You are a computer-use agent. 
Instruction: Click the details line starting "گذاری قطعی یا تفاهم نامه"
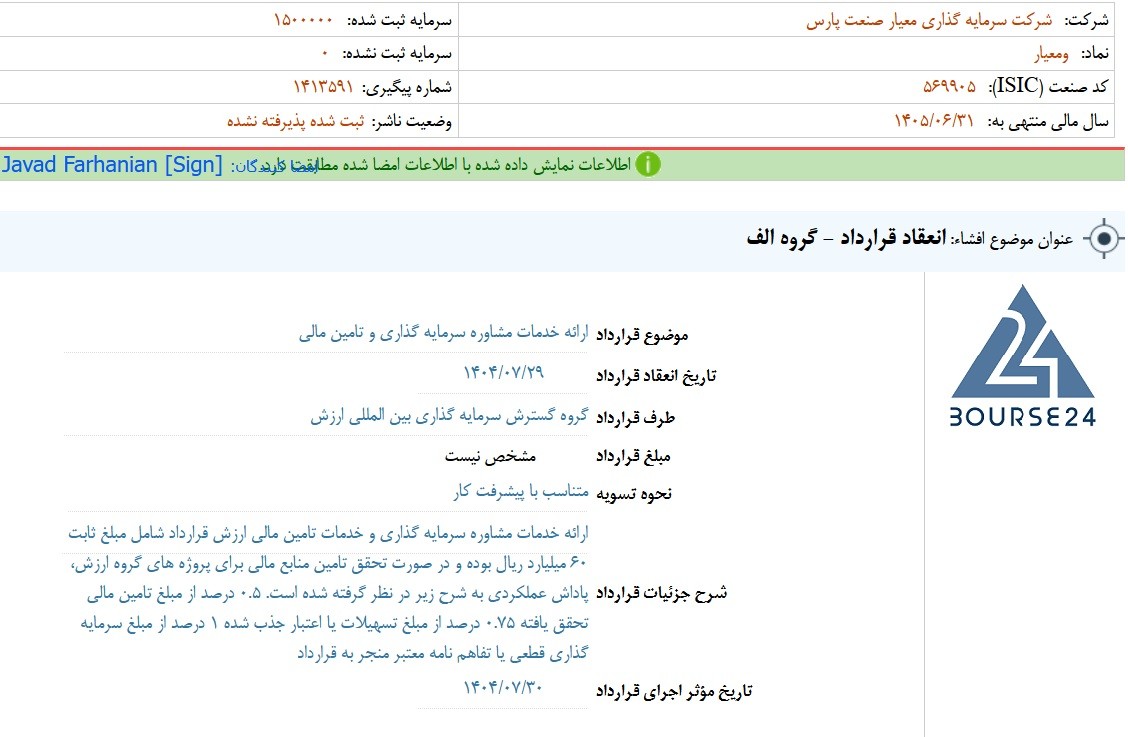[443, 653]
